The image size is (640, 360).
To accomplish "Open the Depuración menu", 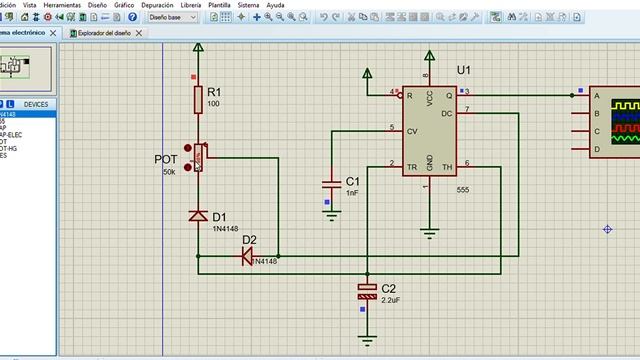I will click(x=157, y=5).
